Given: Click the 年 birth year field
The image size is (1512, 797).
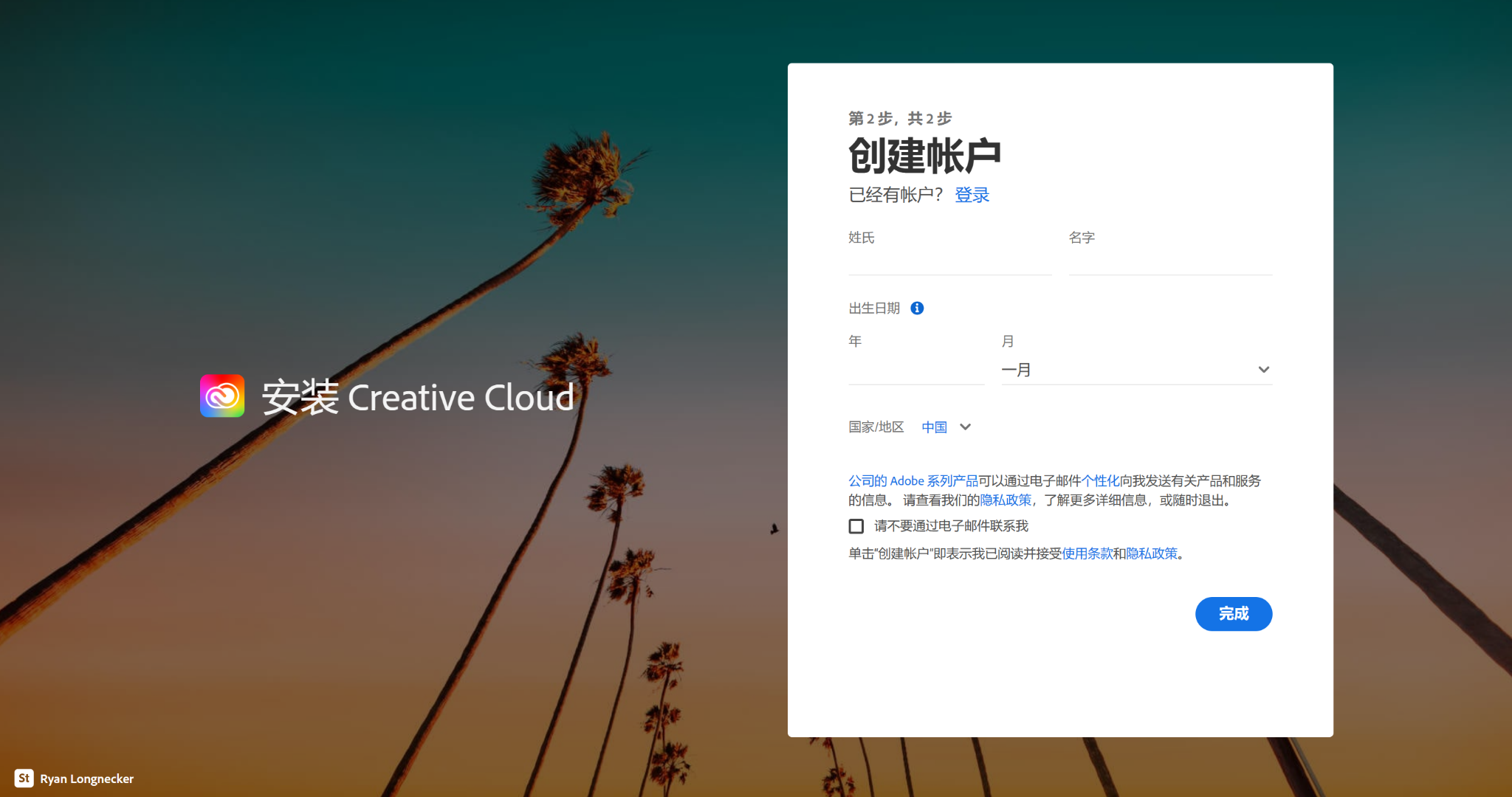Looking at the screenshot, I should coord(915,369).
